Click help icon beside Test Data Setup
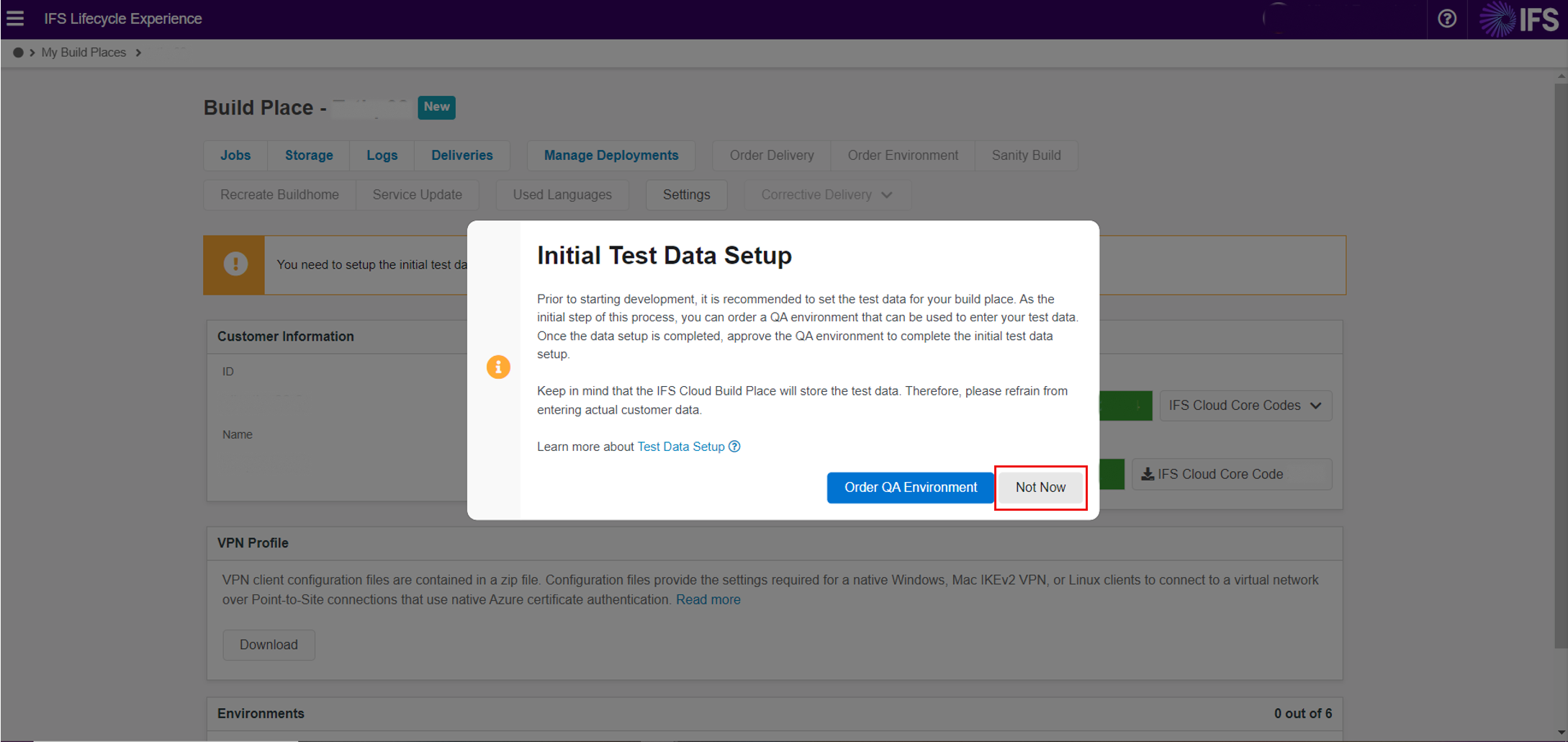This screenshot has width=1568, height=742. pos(734,447)
